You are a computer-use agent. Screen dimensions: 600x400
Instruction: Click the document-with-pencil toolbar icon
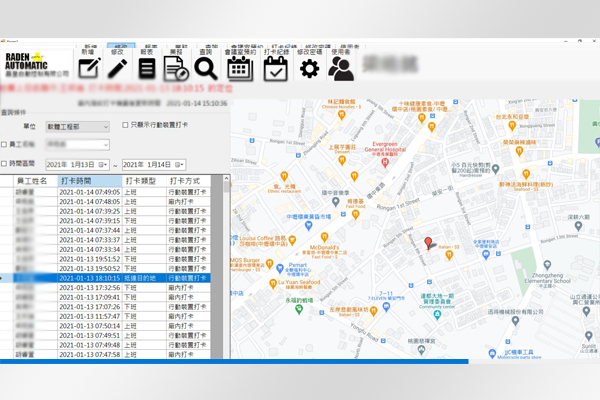coord(176,68)
